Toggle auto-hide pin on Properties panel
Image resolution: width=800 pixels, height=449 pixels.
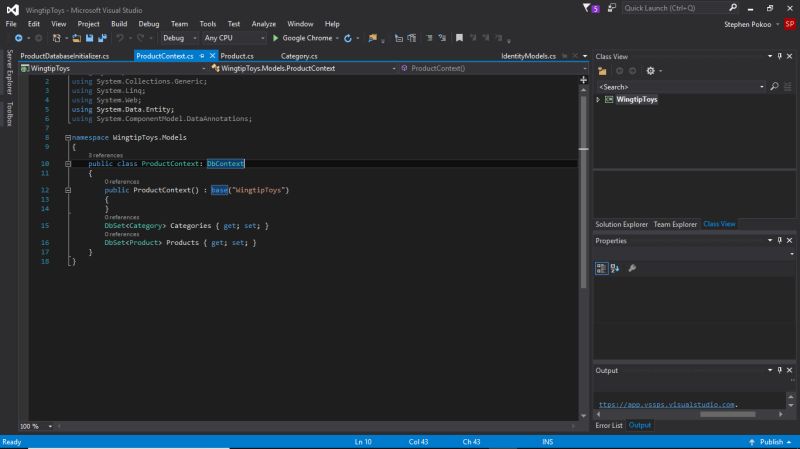click(x=780, y=240)
